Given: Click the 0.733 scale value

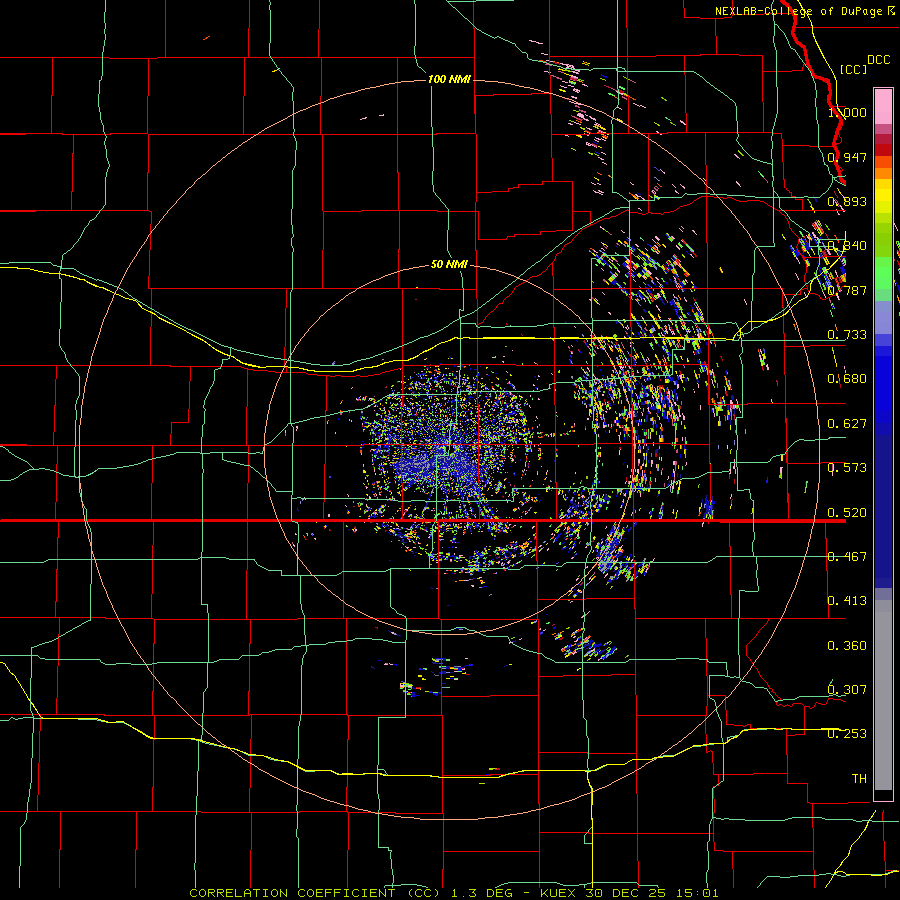Looking at the screenshot, I should 847,335.
